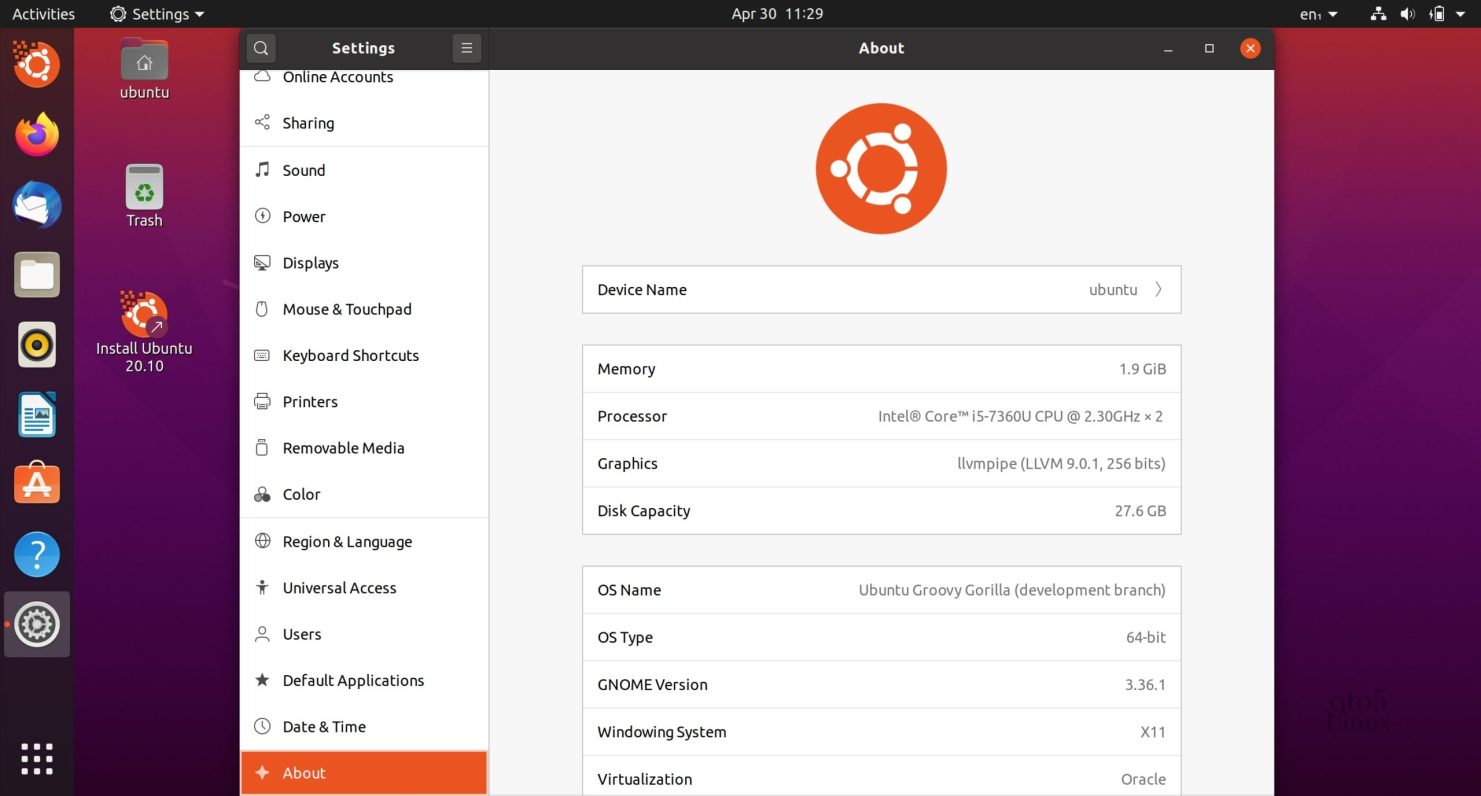The width and height of the screenshot is (1481, 796).
Task: Open the Settings search icon
Action: click(x=261, y=48)
